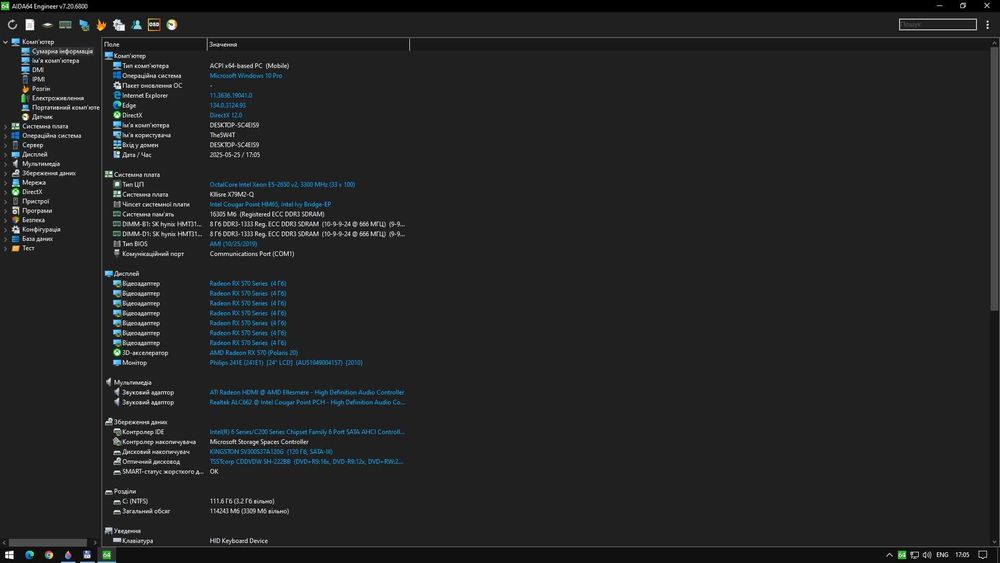Click the Klisre X79M2-Q value
Viewport: 1000px width, 563px height.
click(232, 194)
